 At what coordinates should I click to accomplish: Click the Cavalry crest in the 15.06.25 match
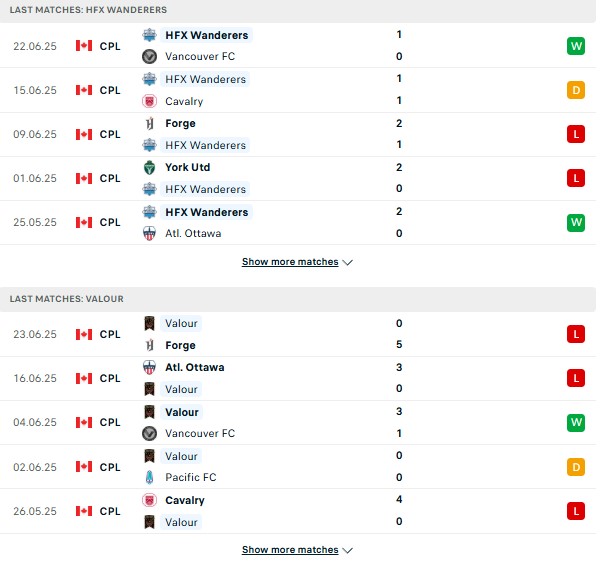tap(149, 101)
